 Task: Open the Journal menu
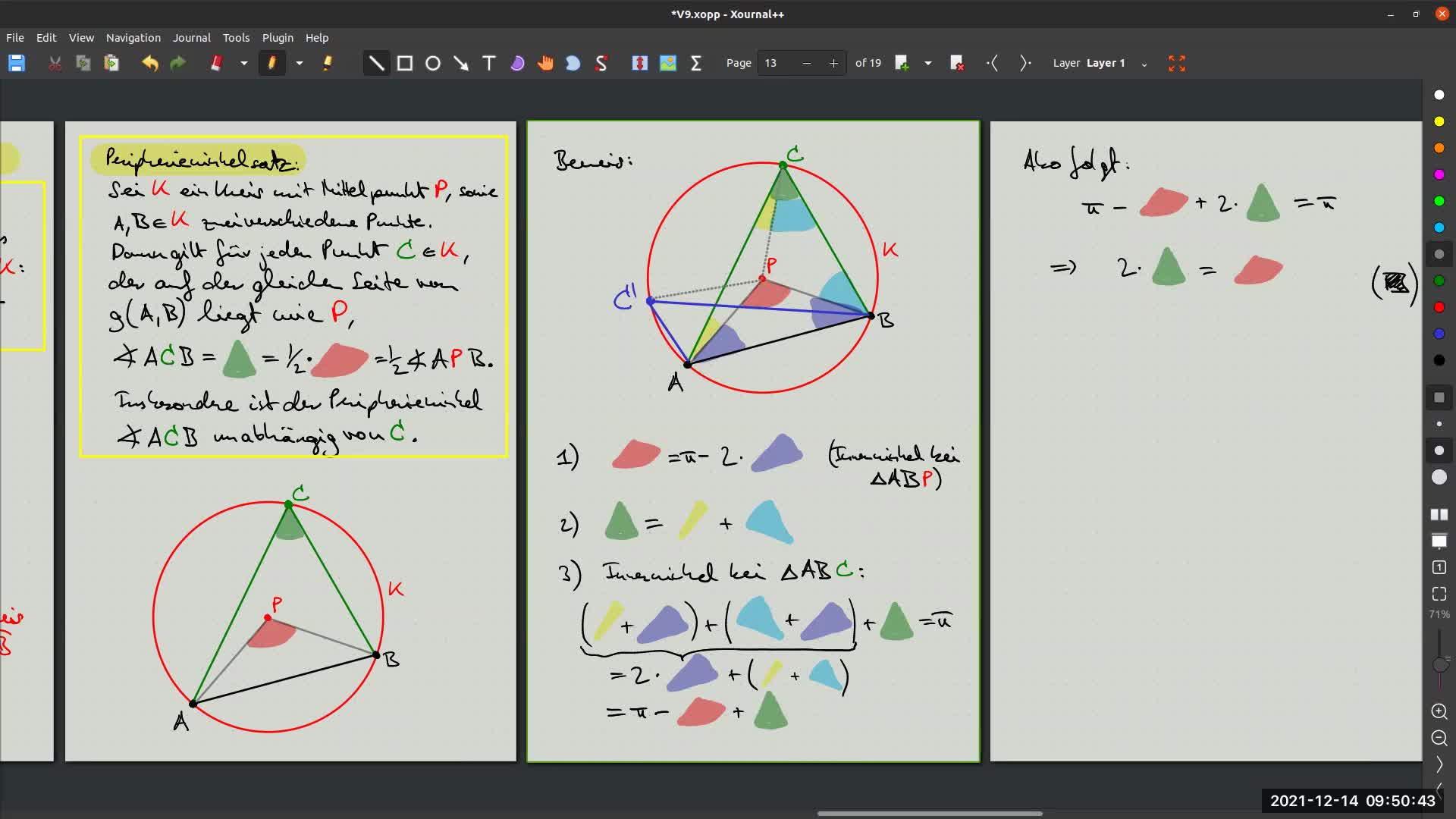[x=191, y=37]
